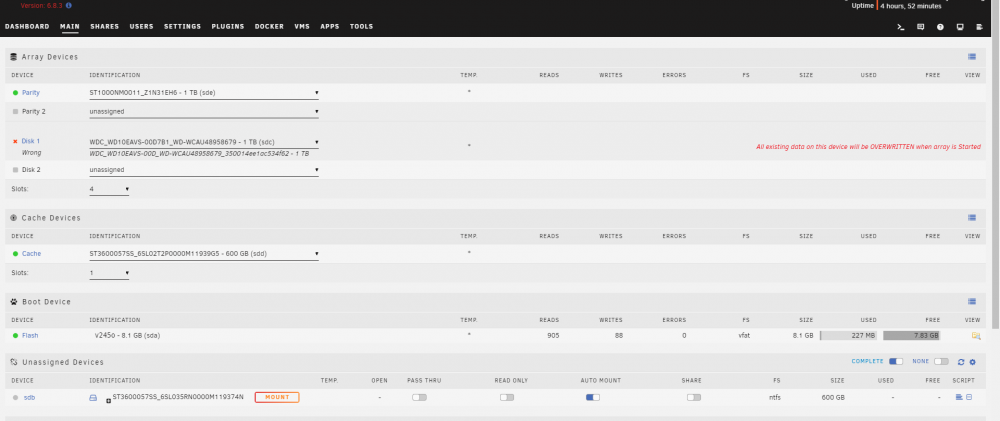This screenshot has width=1000, height=421.
Task: Click the grey sdb status dot
Action: tap(15, 397)
